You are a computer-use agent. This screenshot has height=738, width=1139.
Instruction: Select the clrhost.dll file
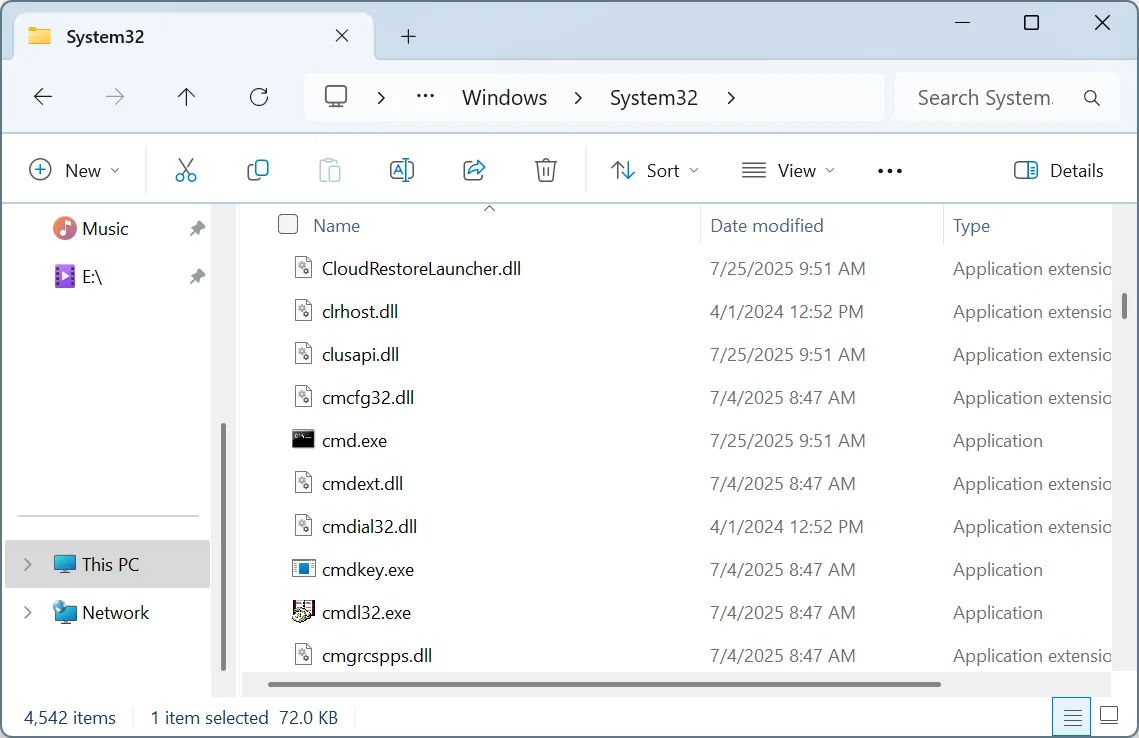pos(360,312)
